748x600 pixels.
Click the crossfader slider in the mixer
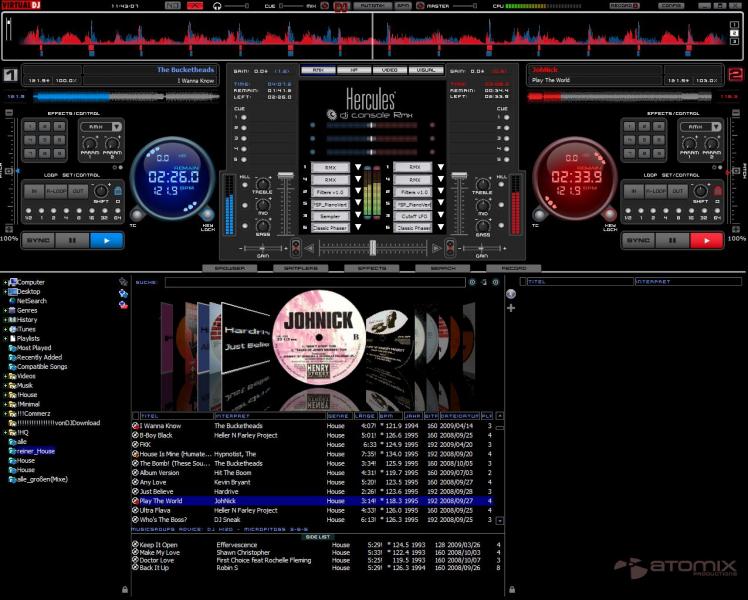coord(373,247)
